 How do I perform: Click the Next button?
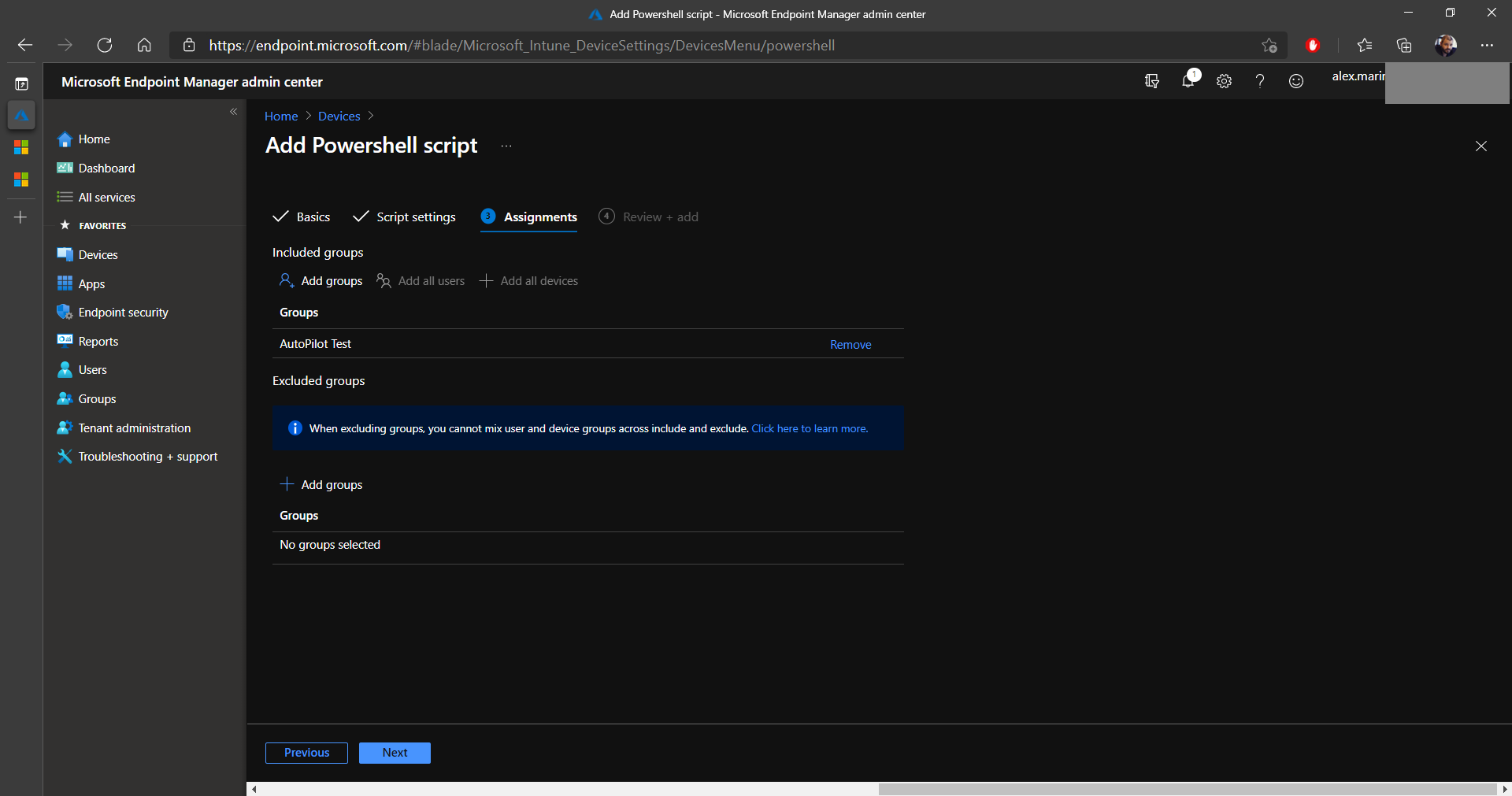tap(395, 753)
